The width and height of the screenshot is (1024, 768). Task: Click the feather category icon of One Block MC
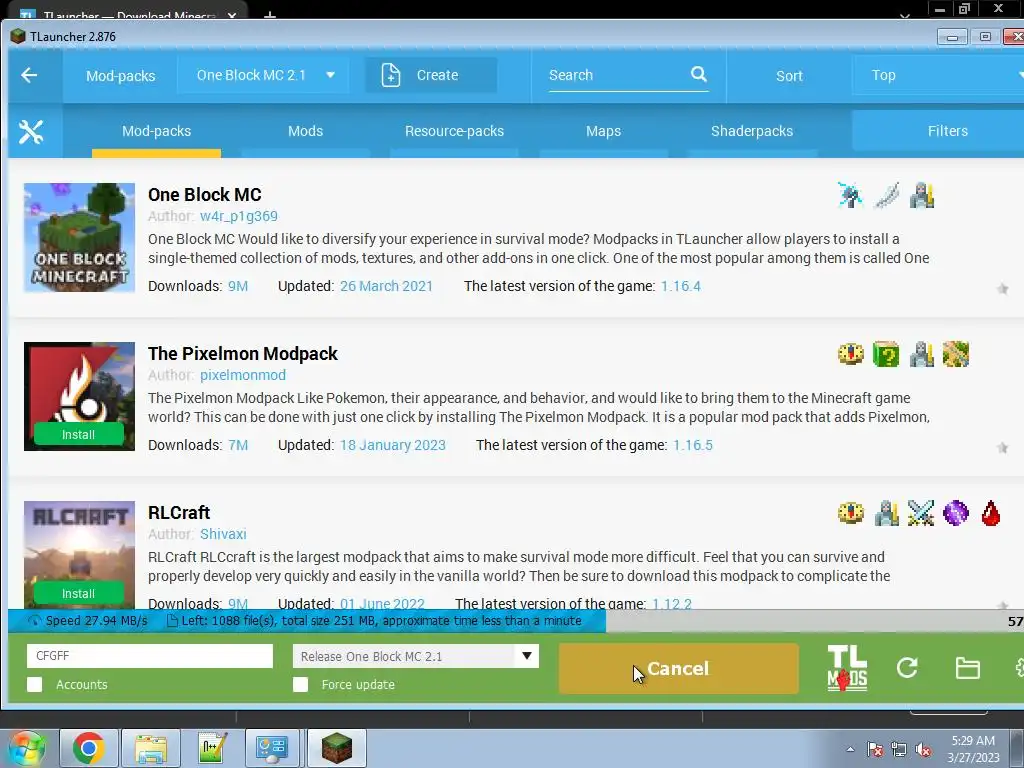886,195
